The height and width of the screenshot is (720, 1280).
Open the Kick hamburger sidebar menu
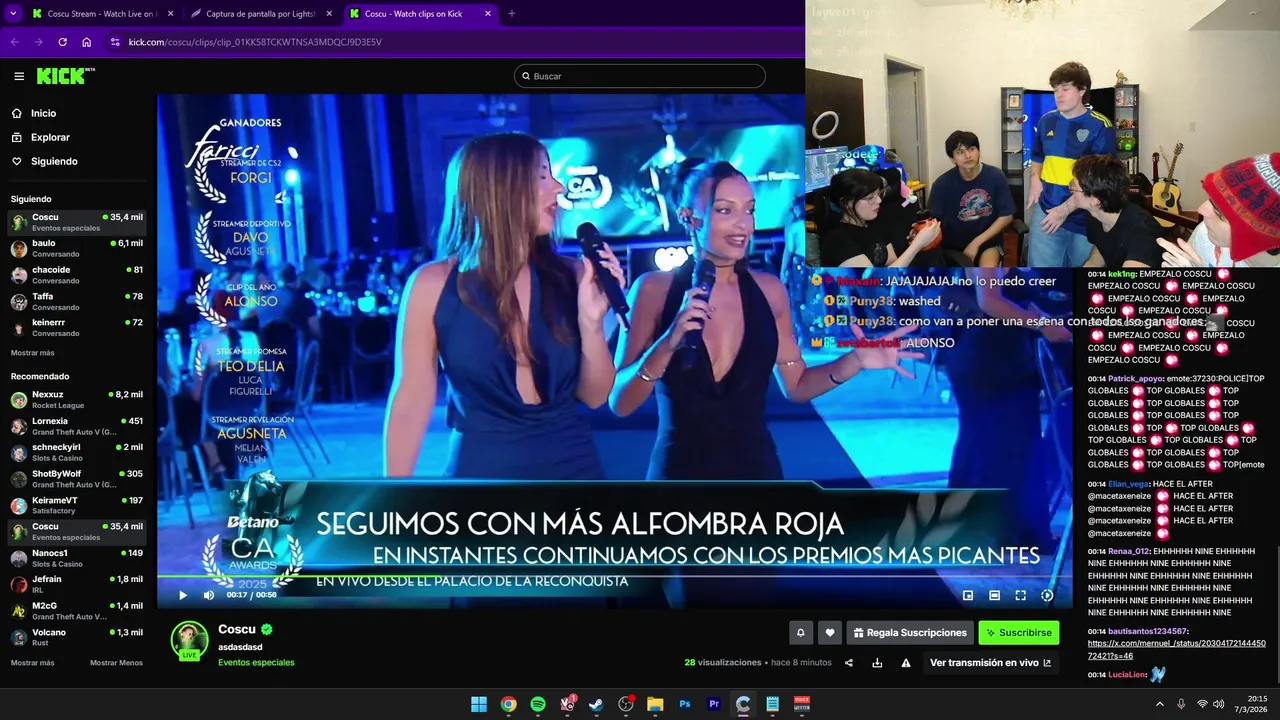(19, 76)
